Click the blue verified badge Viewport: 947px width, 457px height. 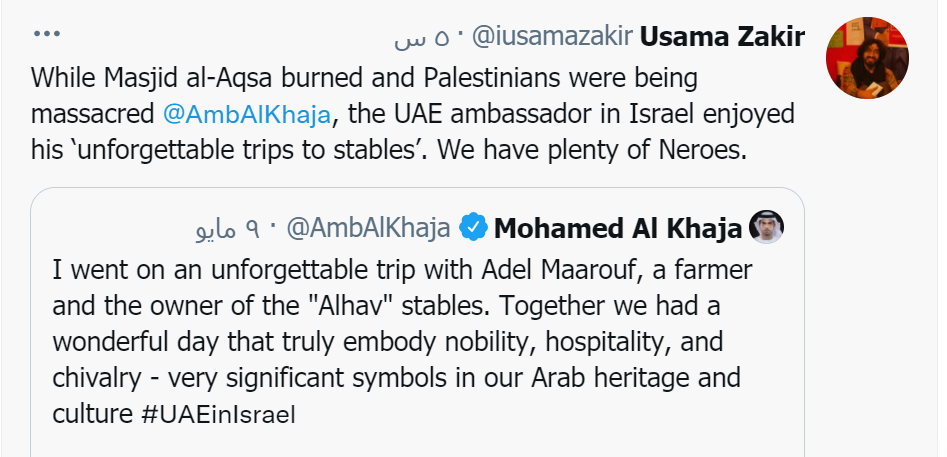[472, 229]
